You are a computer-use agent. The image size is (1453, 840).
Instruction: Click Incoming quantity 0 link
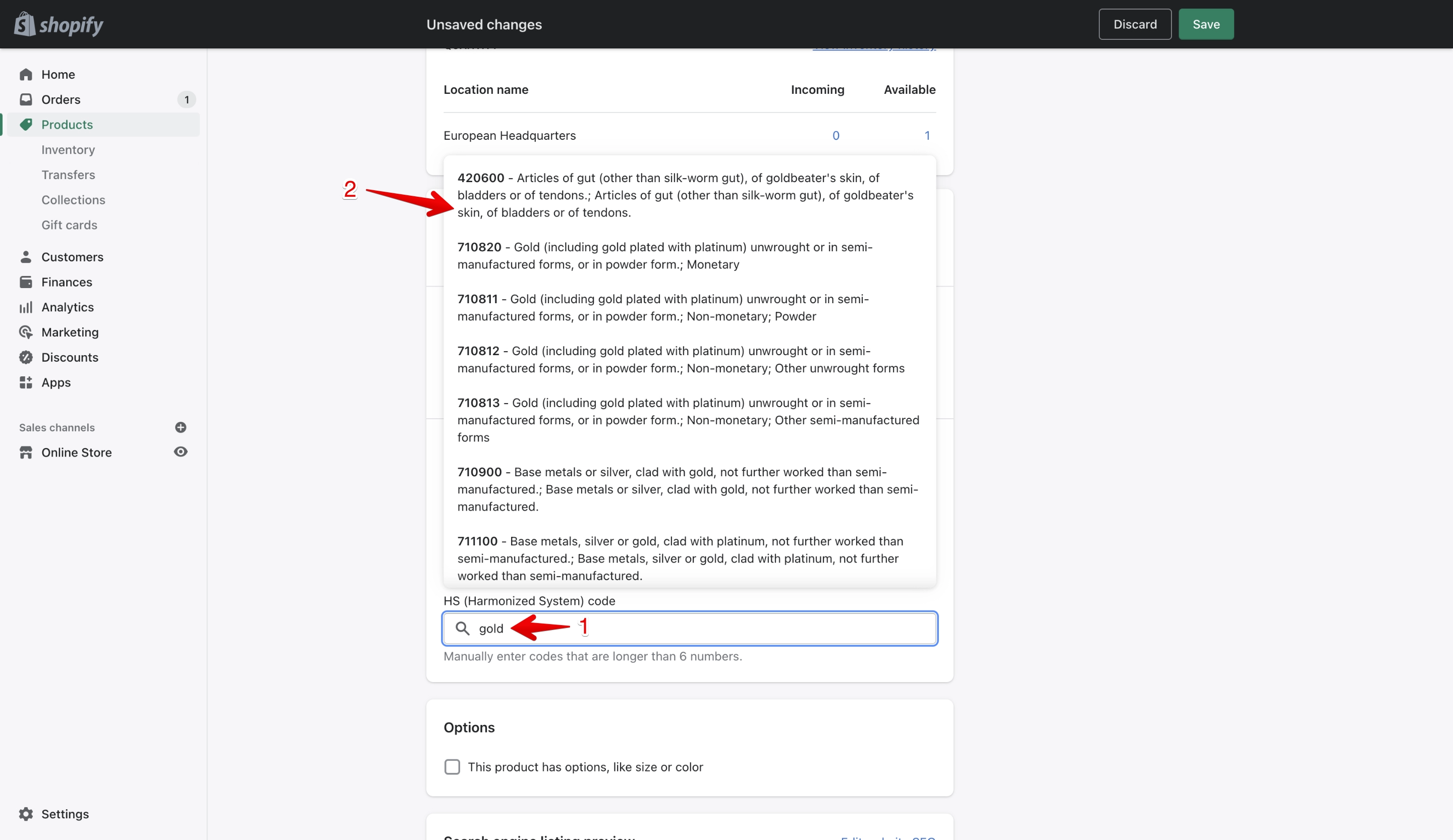click(835, 136)
